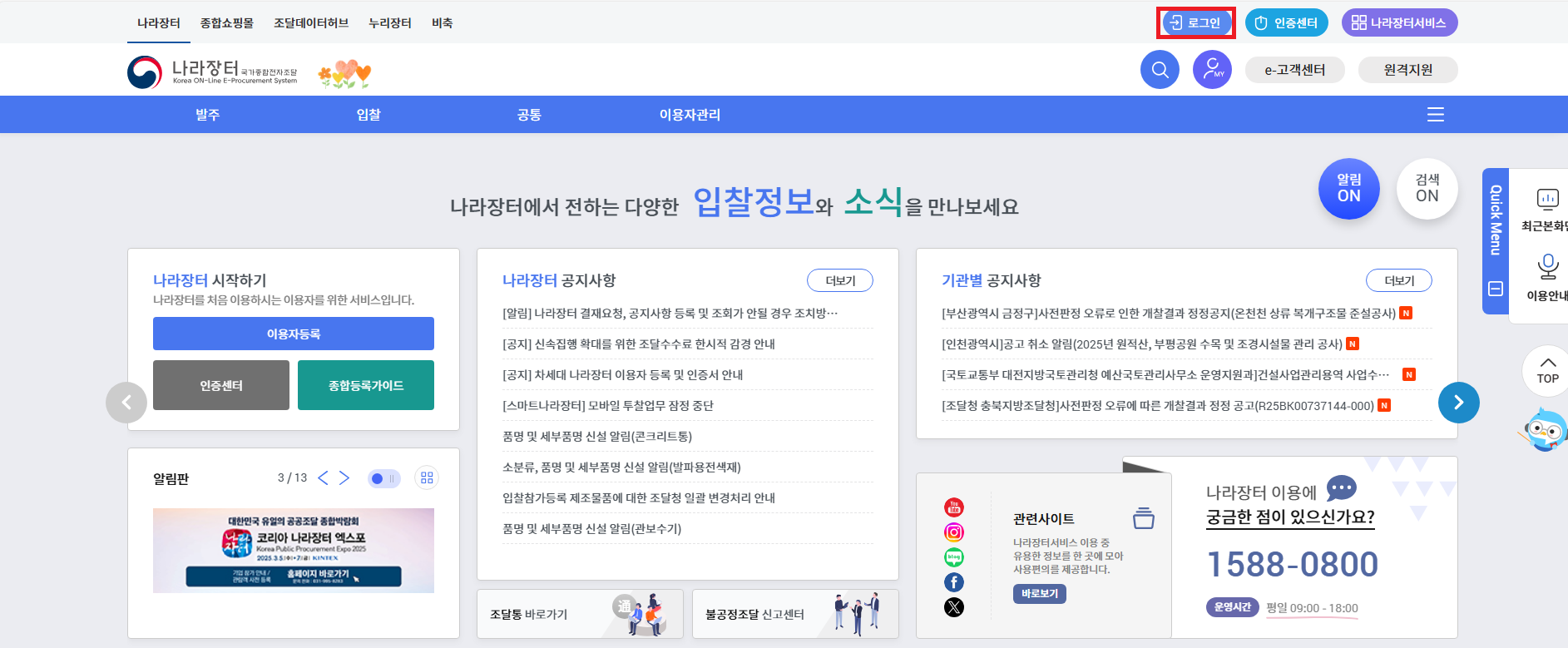Screen dimensions: 1568x648
Task: Click the 원격지원 button
Action: coord(1407,70)
